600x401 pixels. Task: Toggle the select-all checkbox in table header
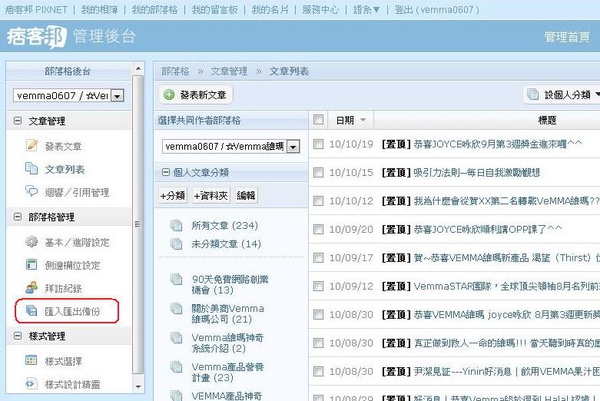318,120
